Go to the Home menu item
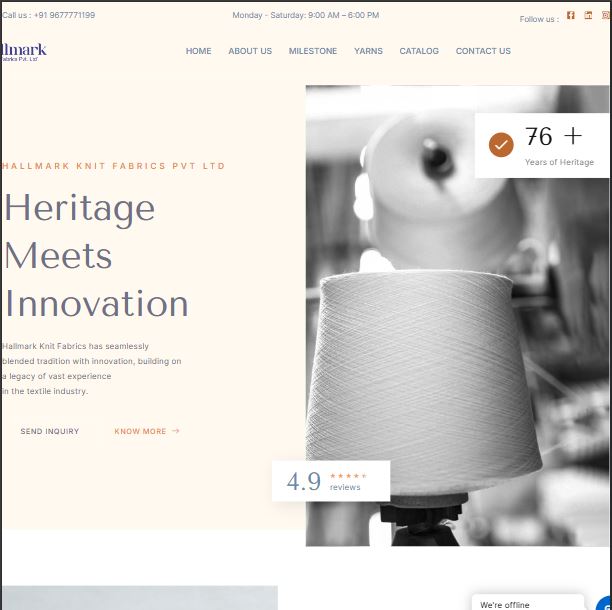 [198, 51]
